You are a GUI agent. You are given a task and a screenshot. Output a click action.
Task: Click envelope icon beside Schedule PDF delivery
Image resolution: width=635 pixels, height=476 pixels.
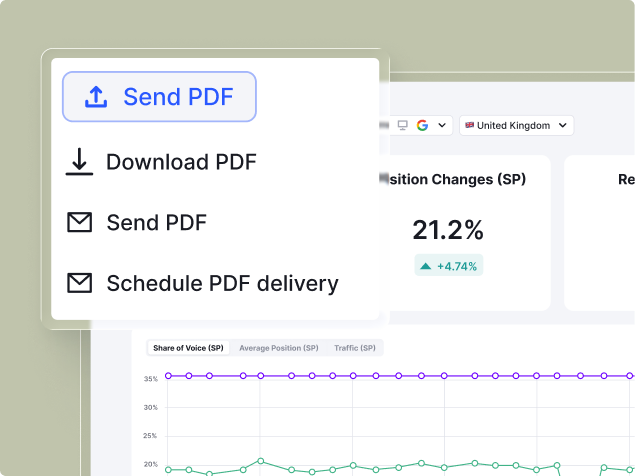pos(79,284)
